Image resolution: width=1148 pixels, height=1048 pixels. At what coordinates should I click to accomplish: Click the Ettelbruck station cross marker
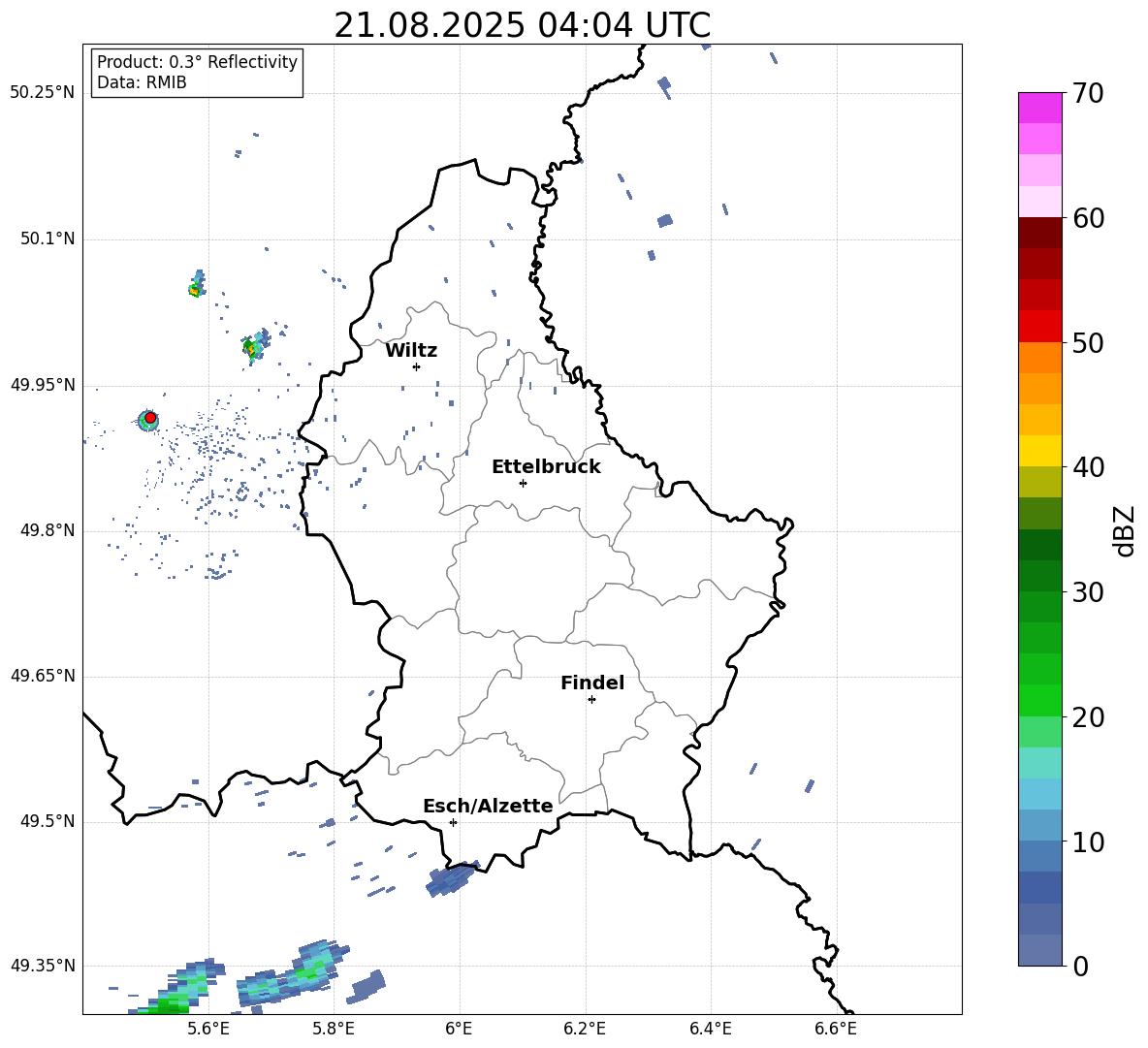pyautogui.click(x=523, y=483)
